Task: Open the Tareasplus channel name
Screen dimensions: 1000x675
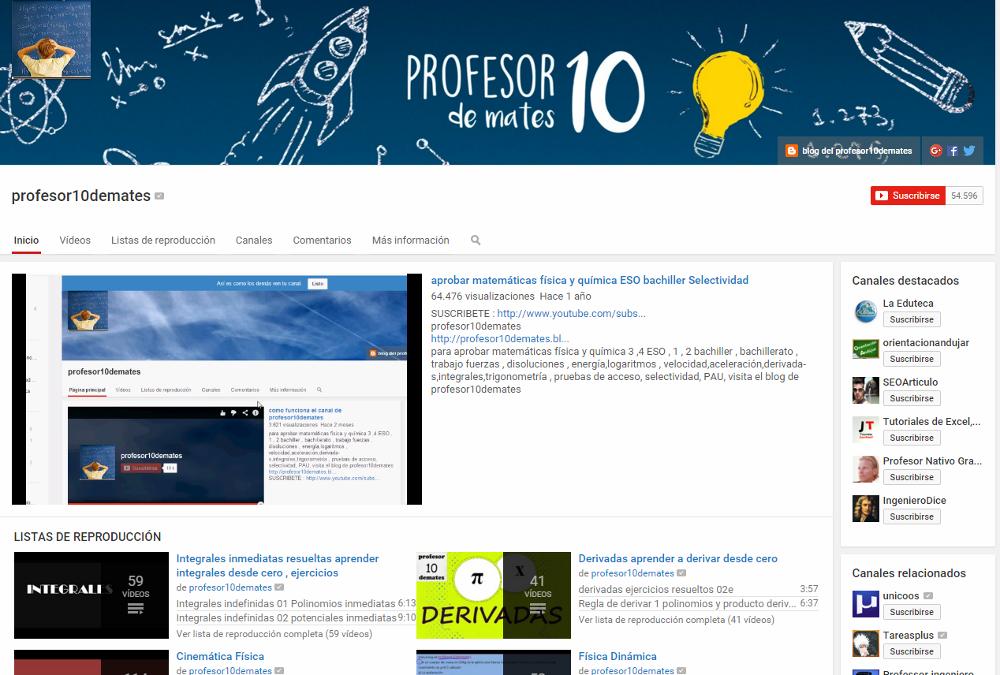Action: pos(908,635)
